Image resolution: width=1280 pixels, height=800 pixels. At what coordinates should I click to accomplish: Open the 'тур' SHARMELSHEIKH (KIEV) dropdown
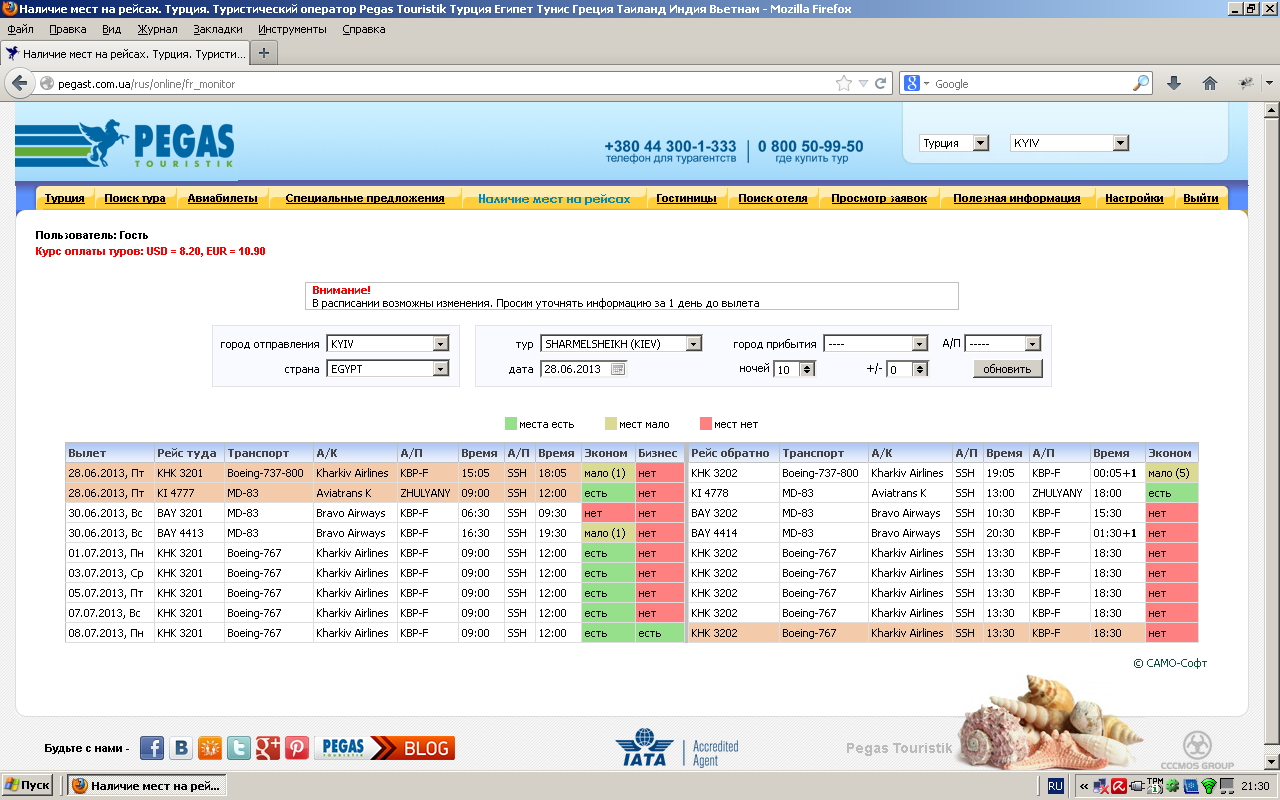point(693,344)
